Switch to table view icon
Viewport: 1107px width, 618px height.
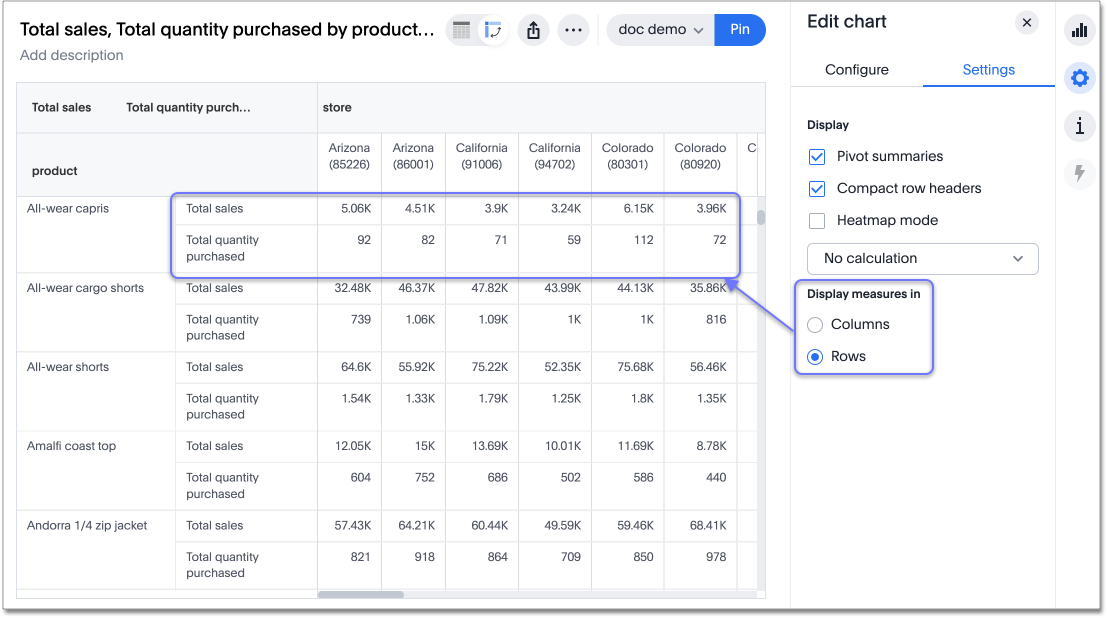click(461, 30)
